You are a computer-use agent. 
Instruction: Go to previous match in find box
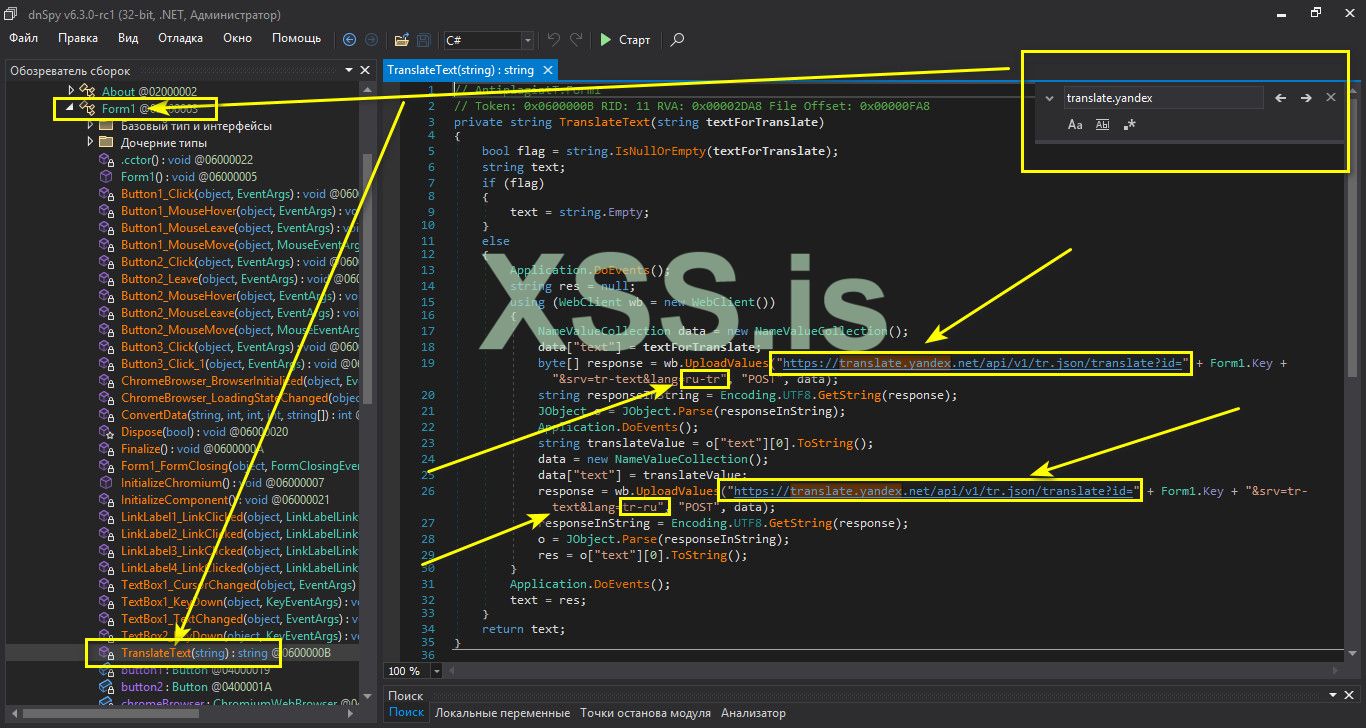(x=1280, y=98)
